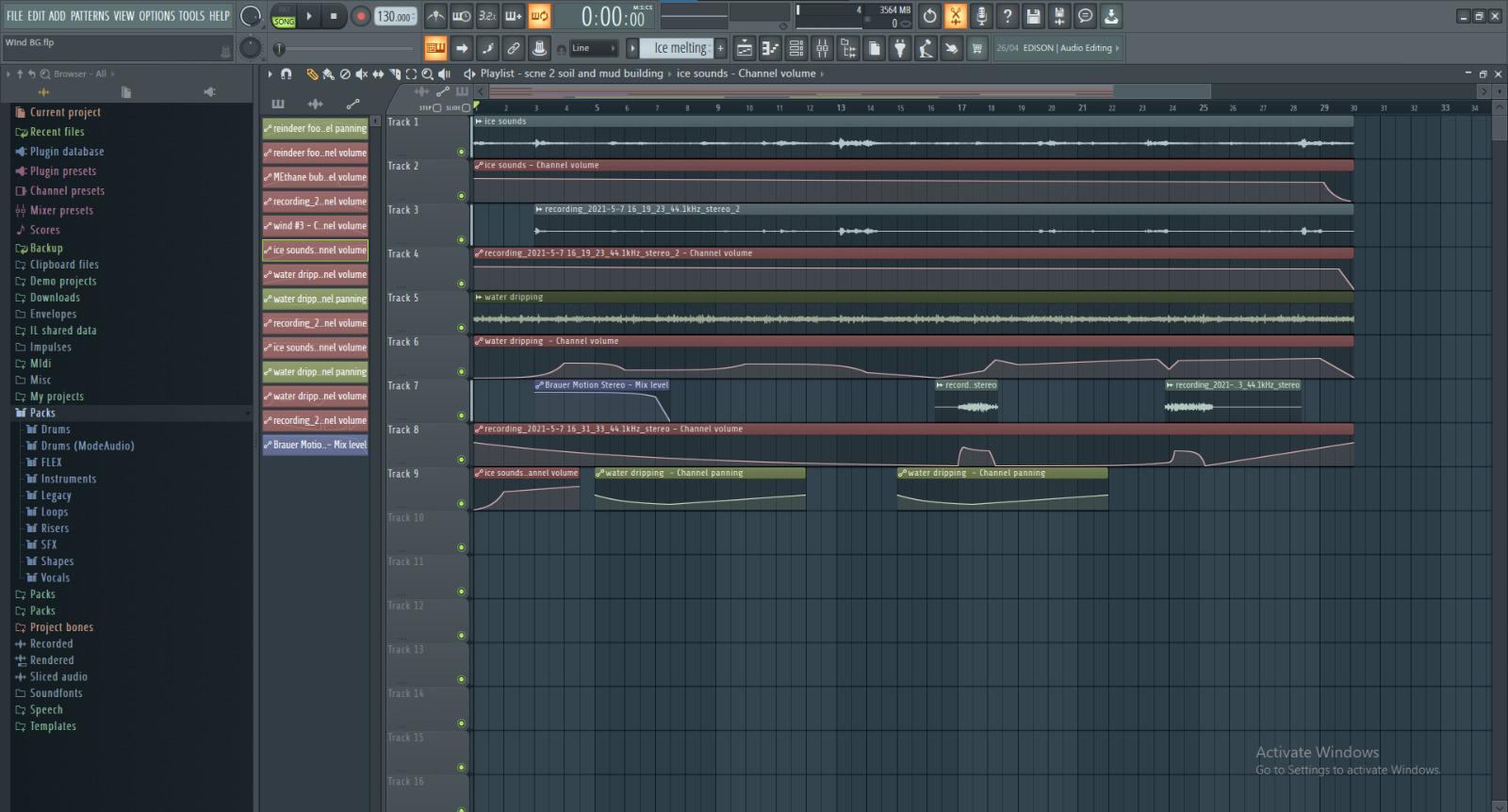This screenshot has width=1508, height=812.
Task: Save project with floppy disk icon
Action: tap(1034, 16)
